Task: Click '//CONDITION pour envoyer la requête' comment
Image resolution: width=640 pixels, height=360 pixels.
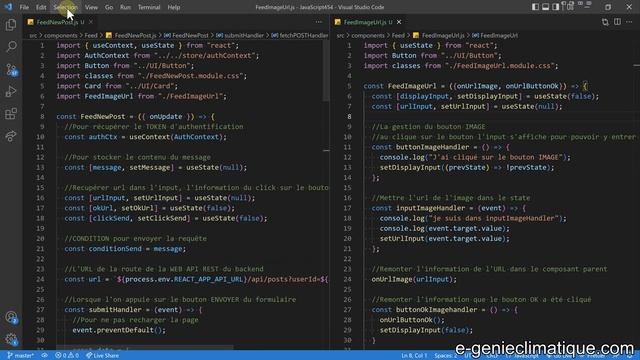Action: (x=135, y=238)
